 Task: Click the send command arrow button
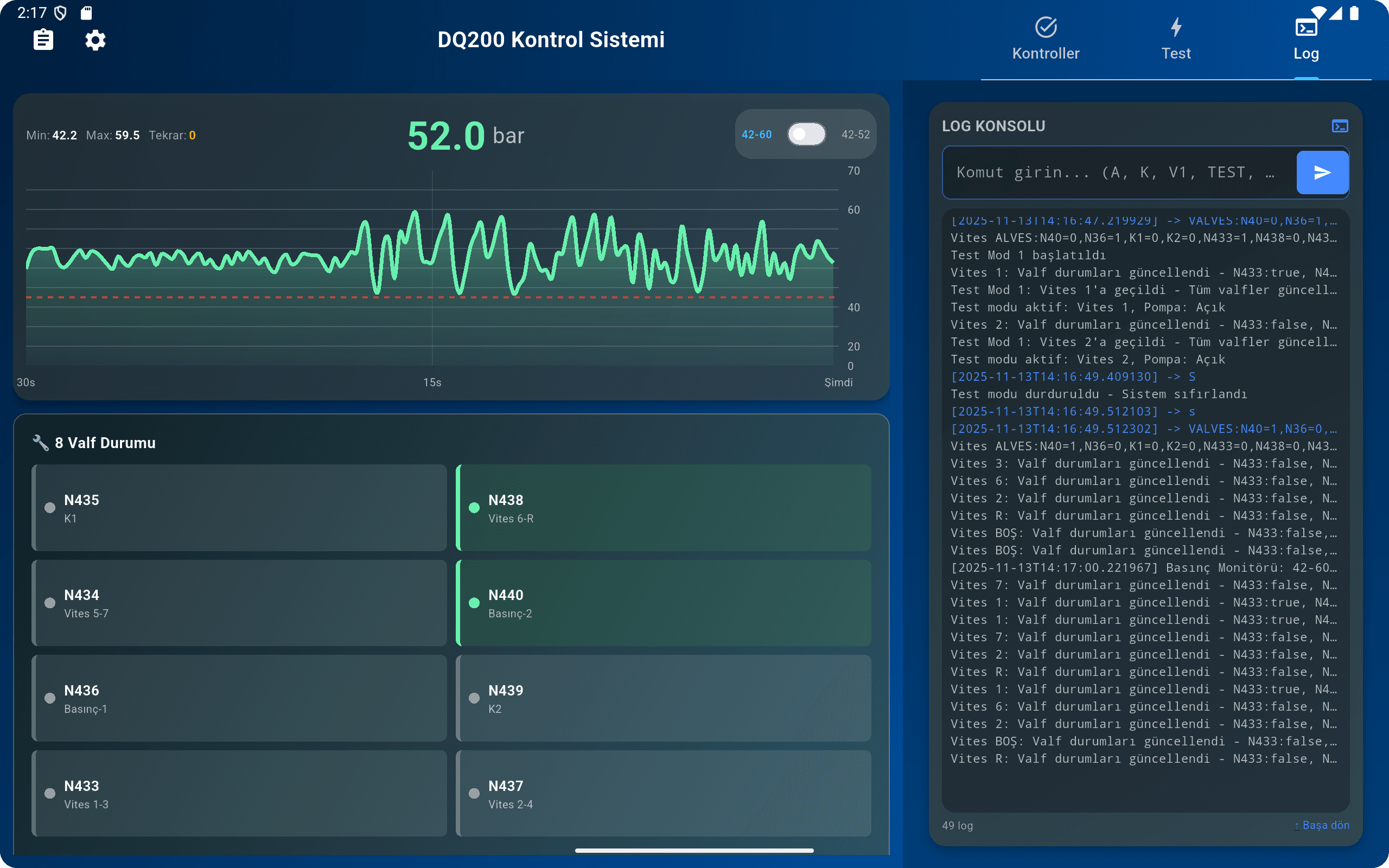tap(1322, 172)
